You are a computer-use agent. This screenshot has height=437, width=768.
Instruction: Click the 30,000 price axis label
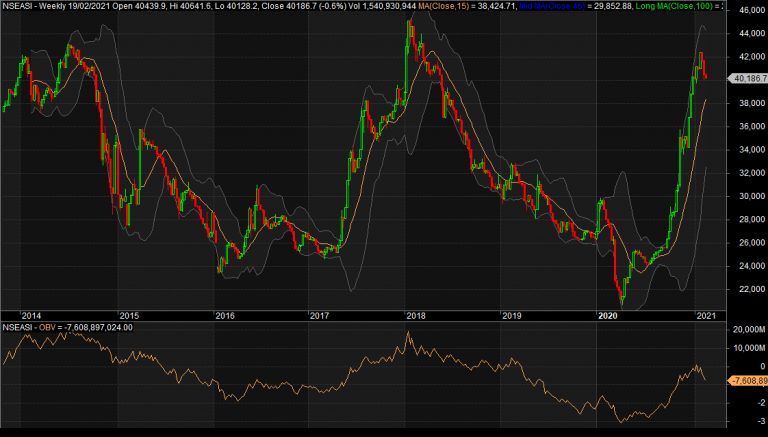pos(751,196)
